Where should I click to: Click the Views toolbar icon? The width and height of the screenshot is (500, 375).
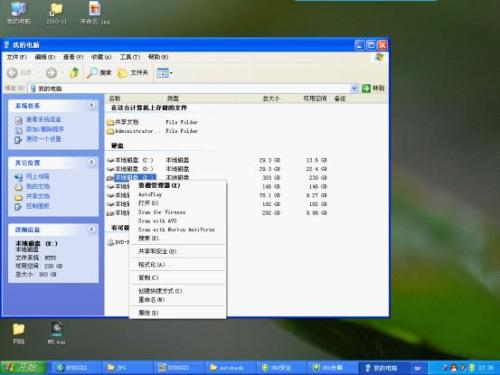(163, 73)
